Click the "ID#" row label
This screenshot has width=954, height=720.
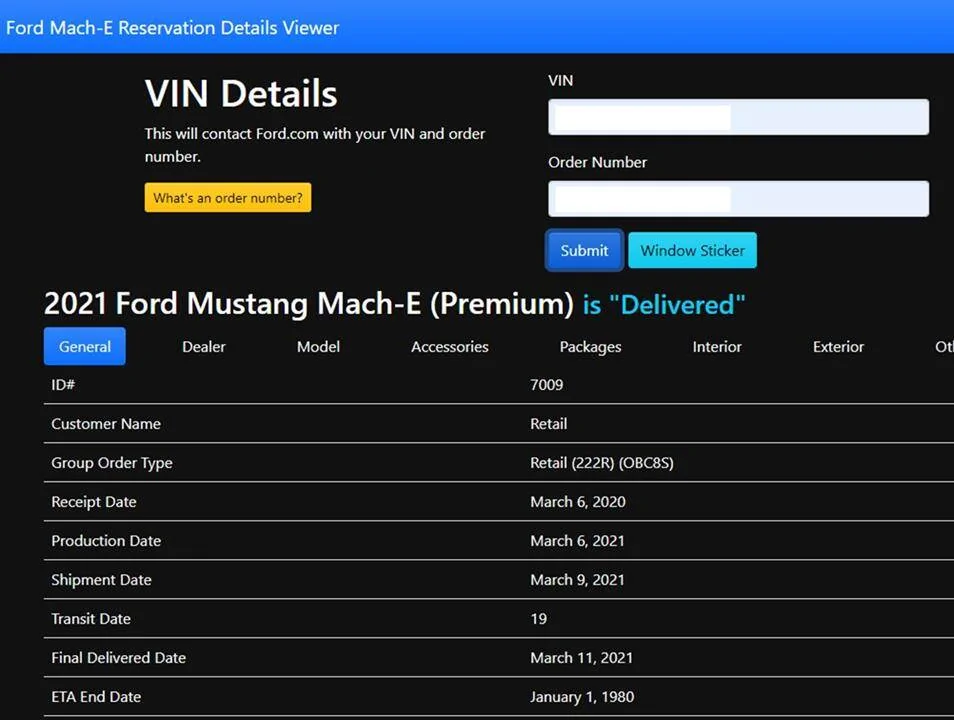coord(63,385)
